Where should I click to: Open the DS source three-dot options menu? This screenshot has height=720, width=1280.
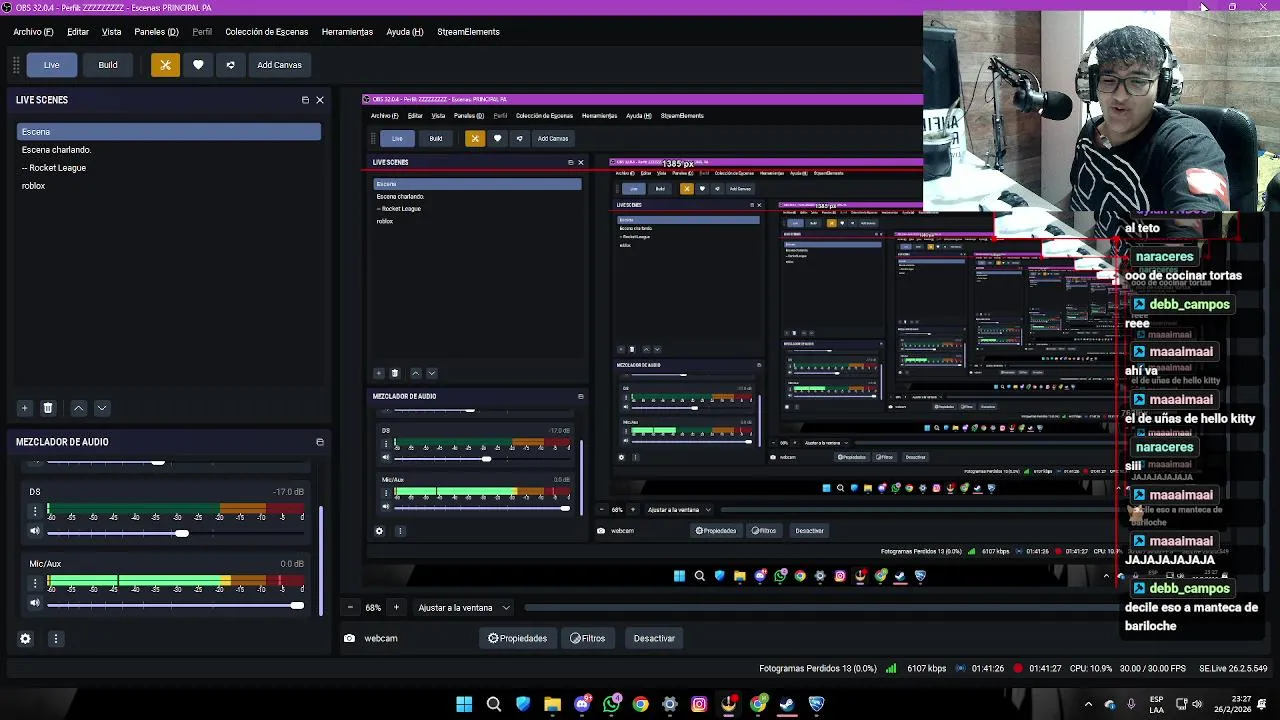35,511
